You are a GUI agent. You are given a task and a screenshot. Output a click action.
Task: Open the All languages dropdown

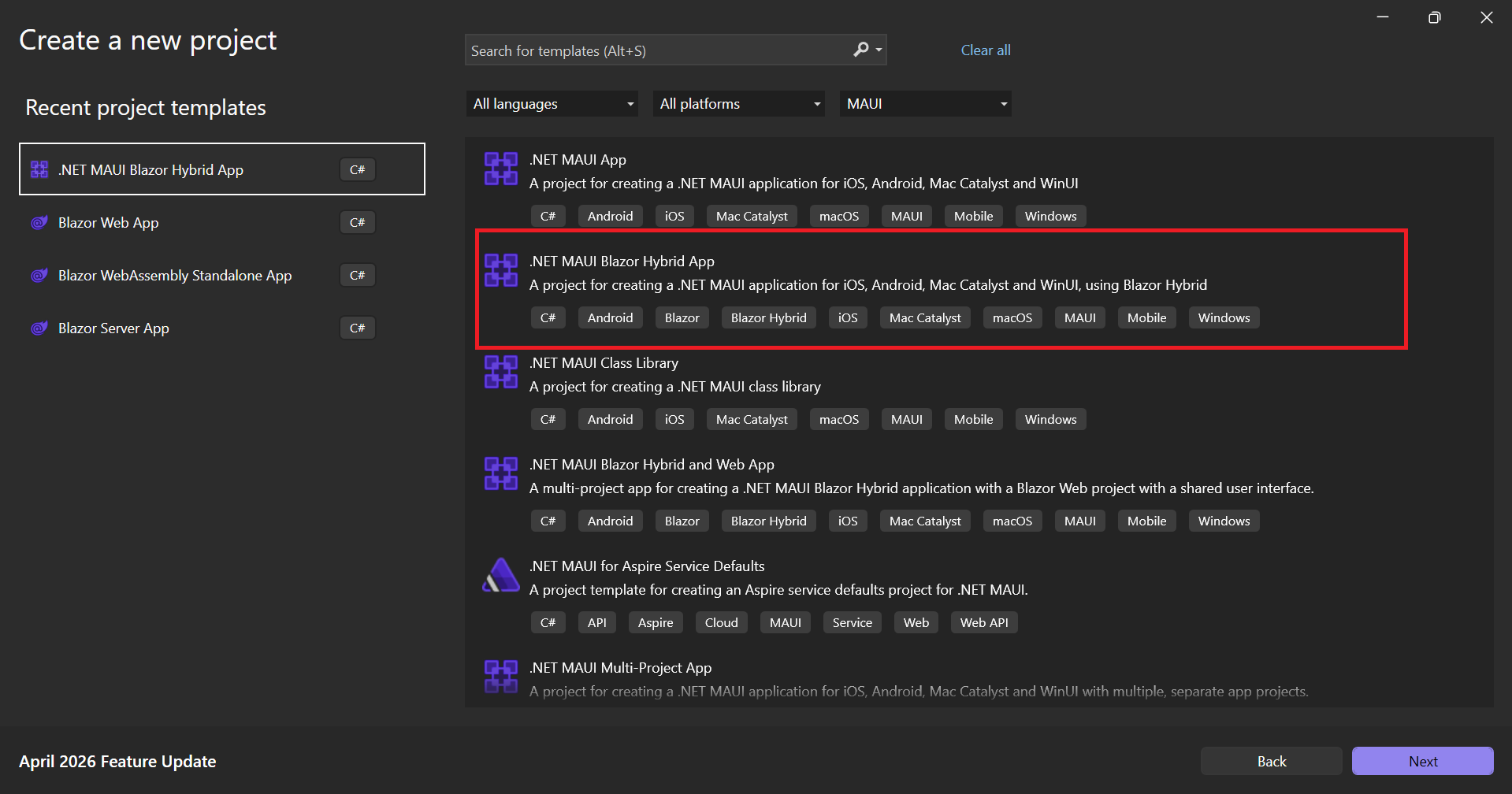[552, 104]
